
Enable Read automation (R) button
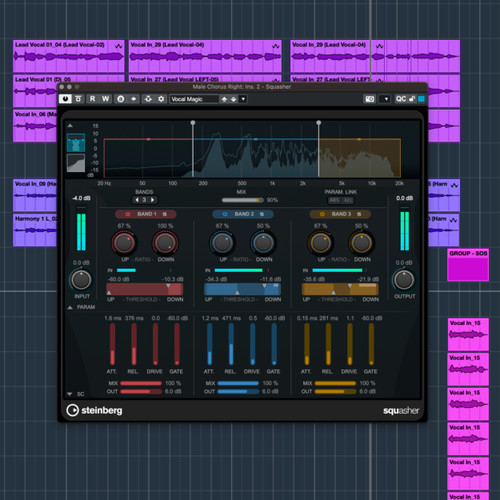[x=92, y=99]
